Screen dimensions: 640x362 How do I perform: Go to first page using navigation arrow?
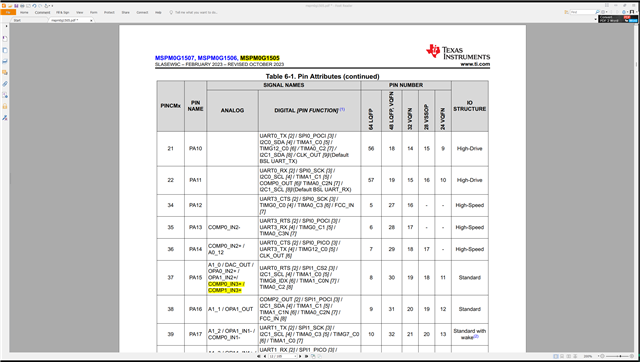point(258,356)
